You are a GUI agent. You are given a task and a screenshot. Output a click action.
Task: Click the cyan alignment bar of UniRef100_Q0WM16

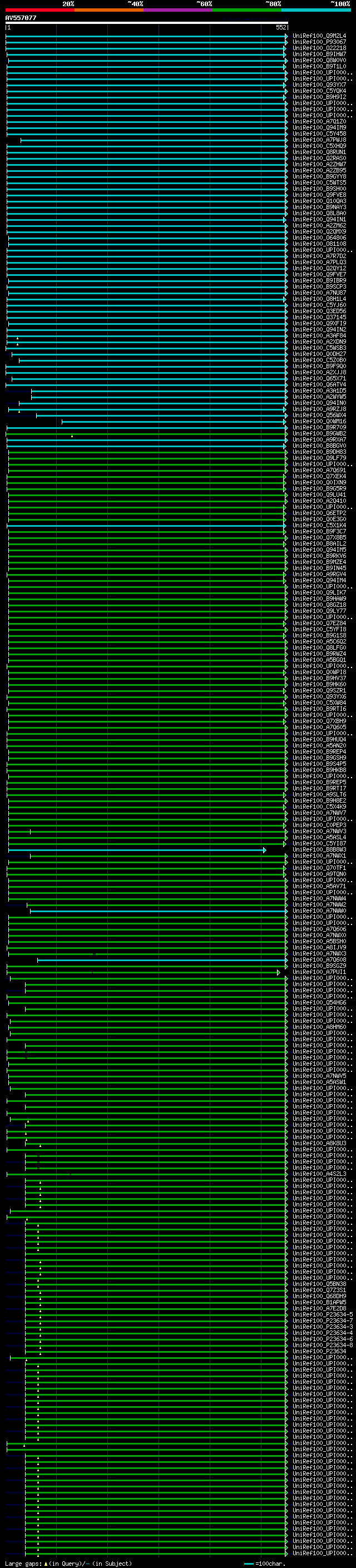(173, 422)
